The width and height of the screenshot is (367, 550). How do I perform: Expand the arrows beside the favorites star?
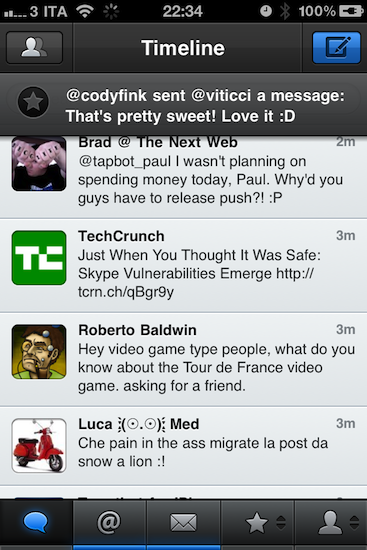click(281, 523)
